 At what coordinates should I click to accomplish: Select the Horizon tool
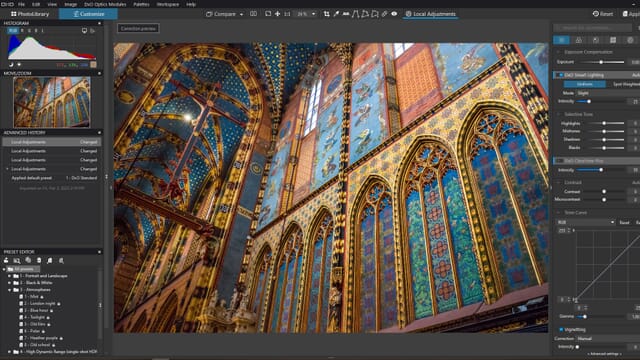click(x=346, y=14)
